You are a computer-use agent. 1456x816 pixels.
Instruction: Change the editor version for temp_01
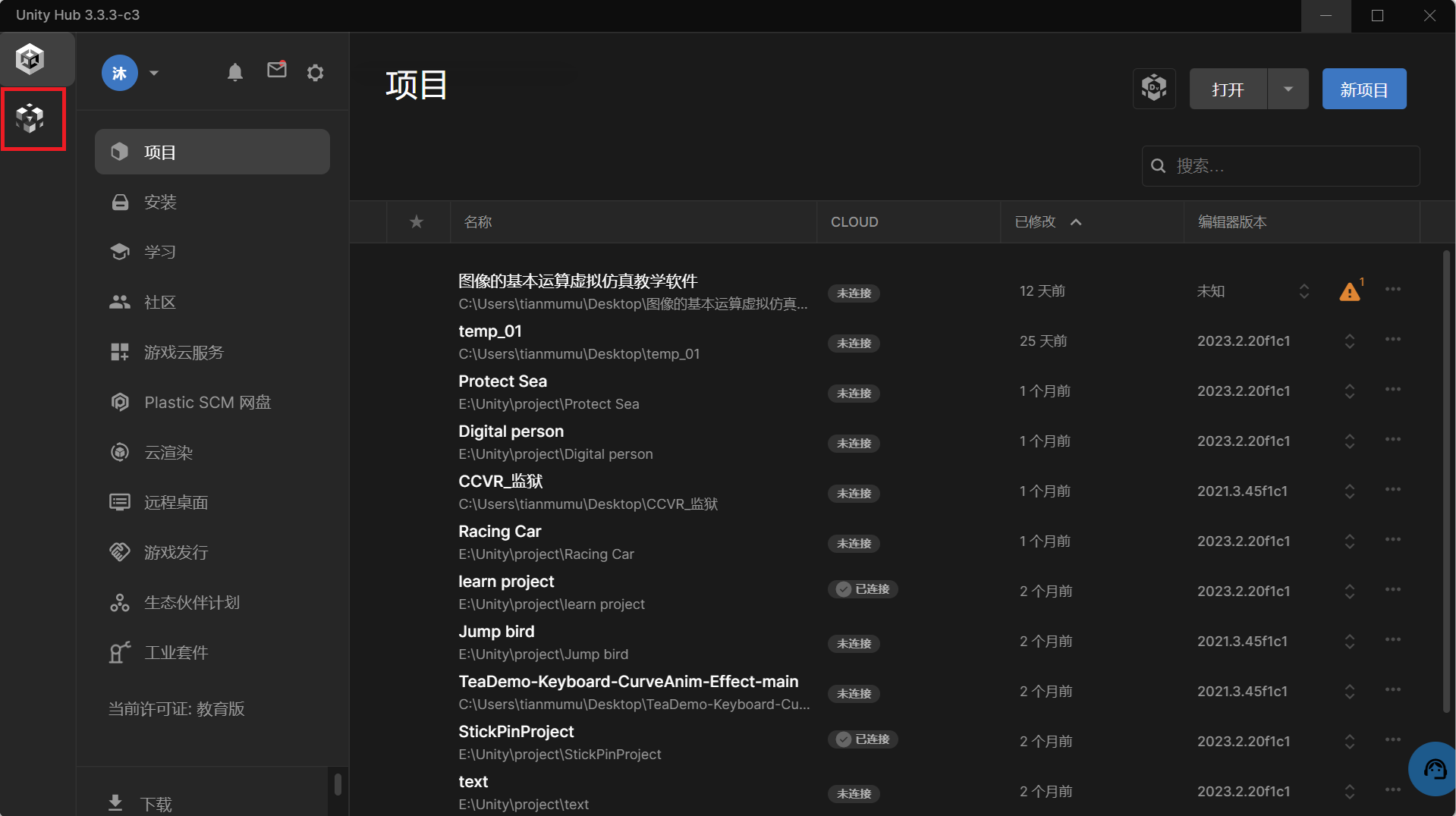click(1350, 341)
